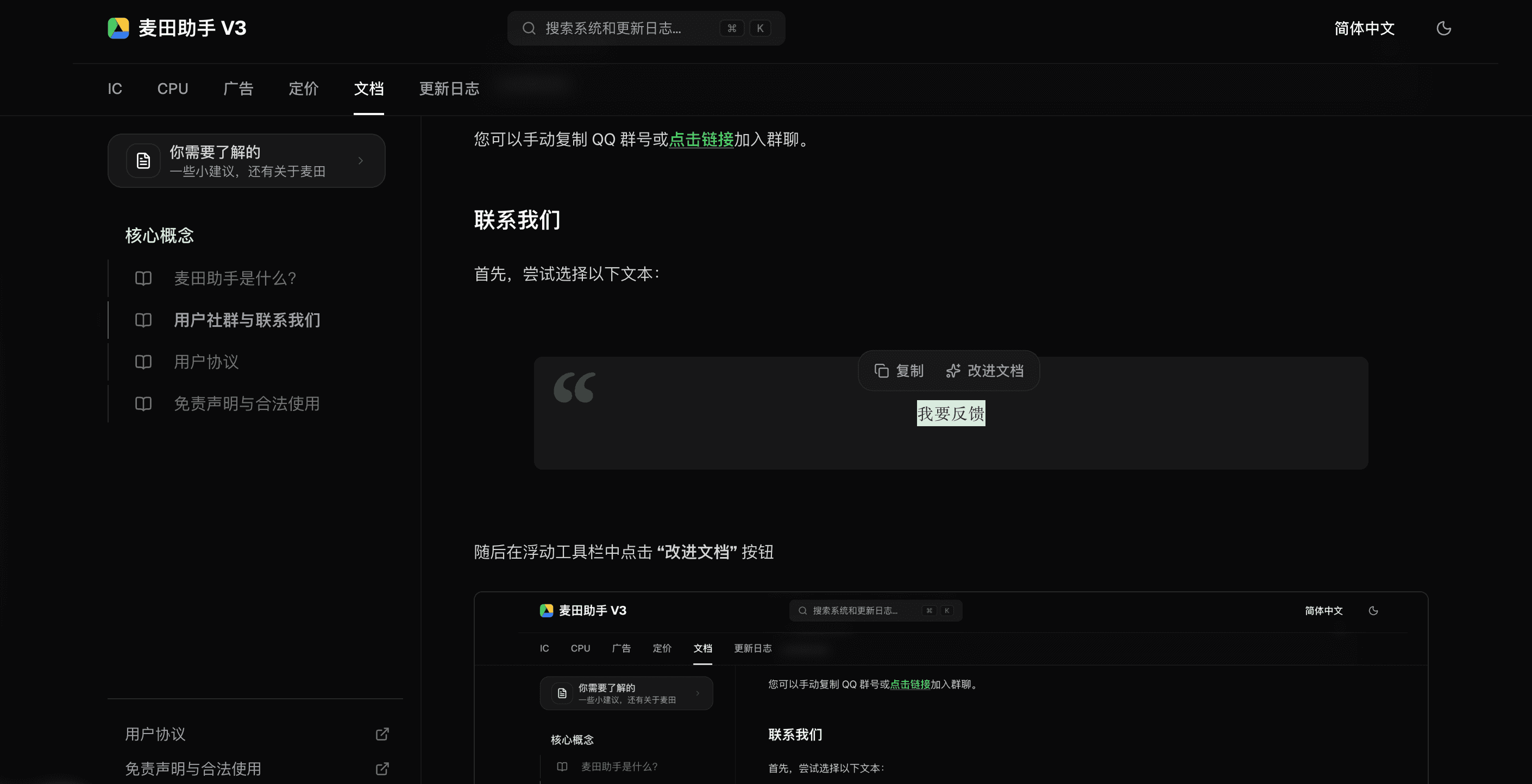This screenshot has width=1532, height=784.
Task: Expand the 你需要了解的 card chevron
Action: pos(360,161)
